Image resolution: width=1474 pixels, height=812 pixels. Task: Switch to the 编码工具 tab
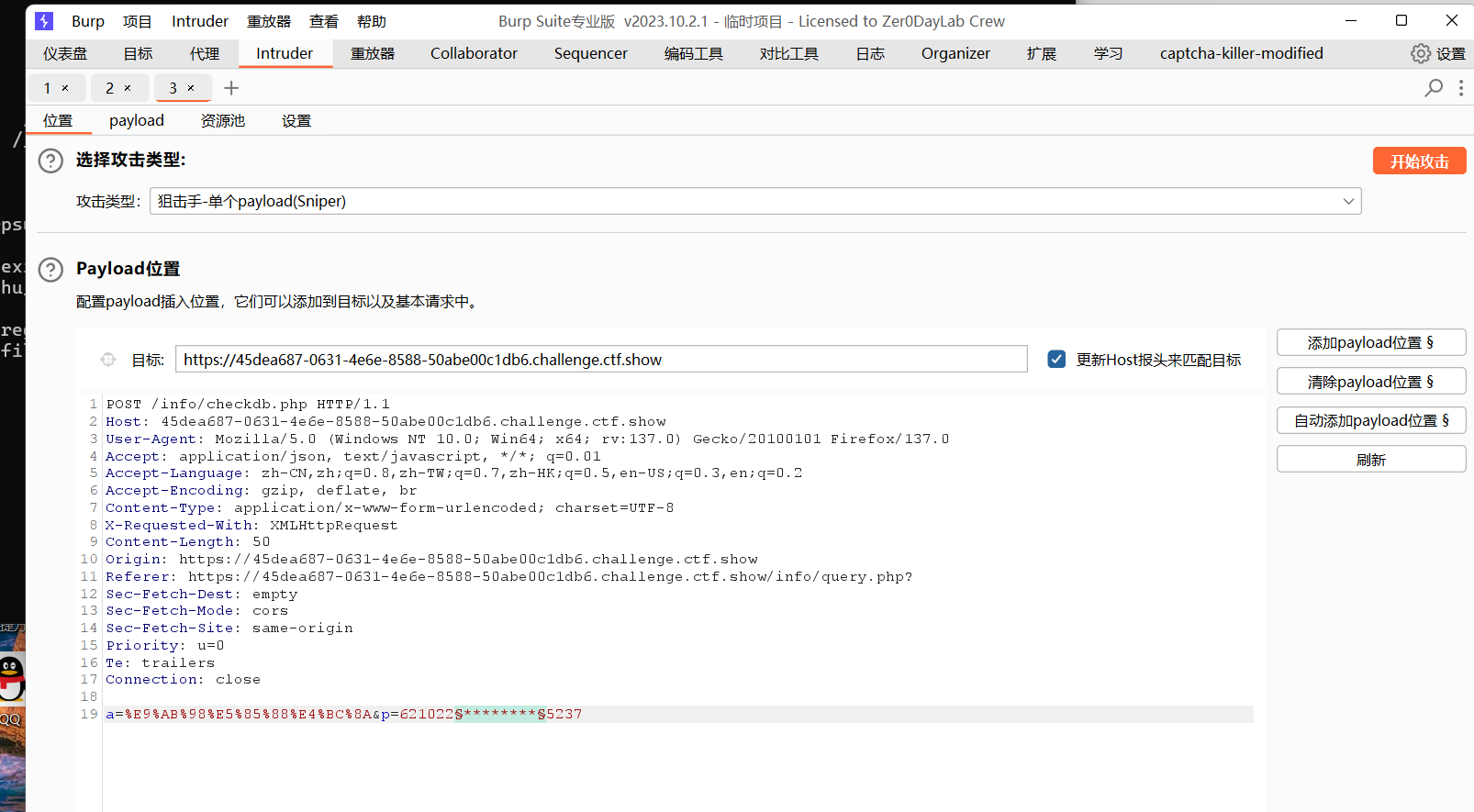click(694, 53)
